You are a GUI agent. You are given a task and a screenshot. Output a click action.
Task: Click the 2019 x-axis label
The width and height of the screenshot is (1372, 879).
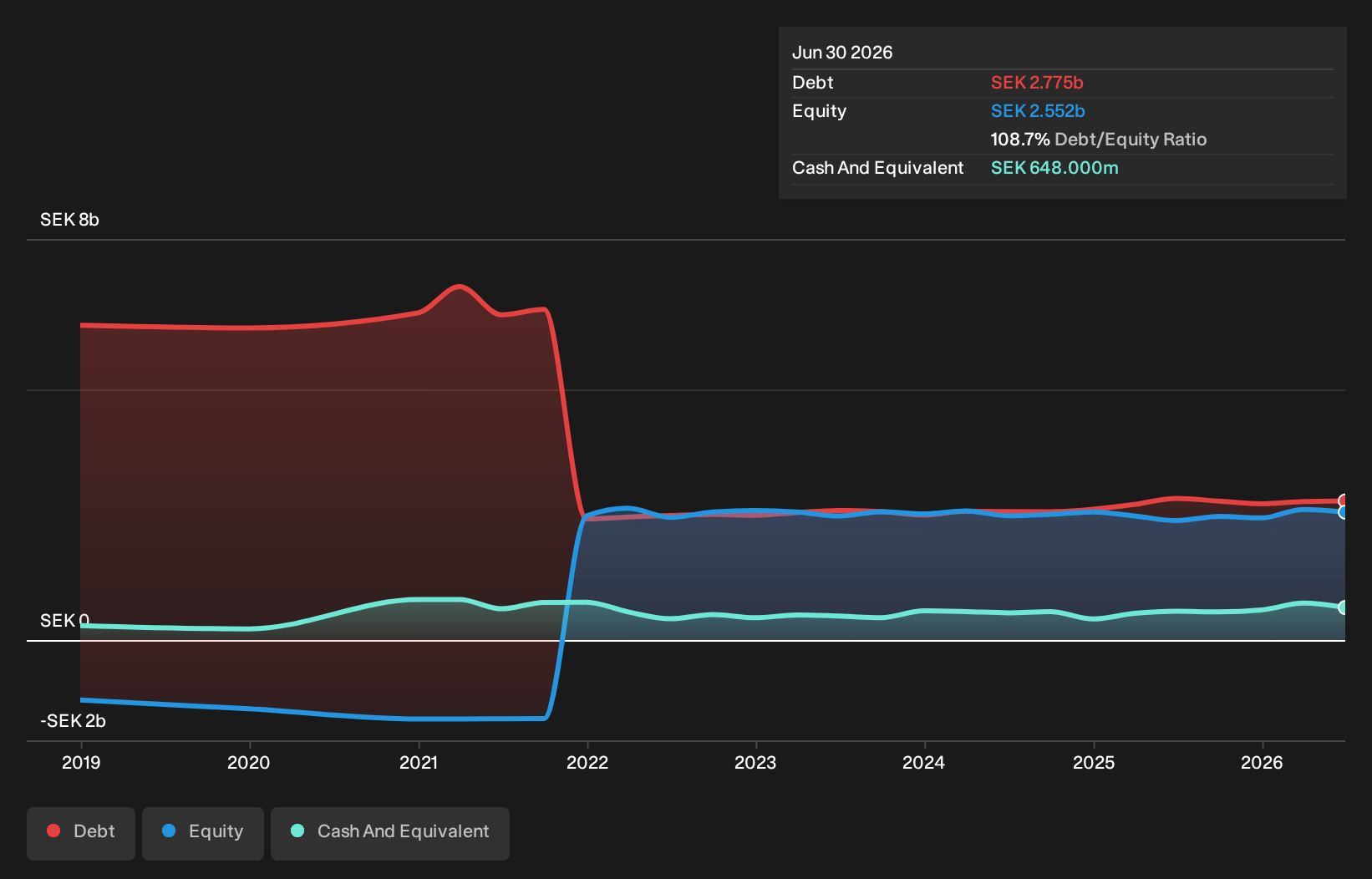click(x=81, y=763)
